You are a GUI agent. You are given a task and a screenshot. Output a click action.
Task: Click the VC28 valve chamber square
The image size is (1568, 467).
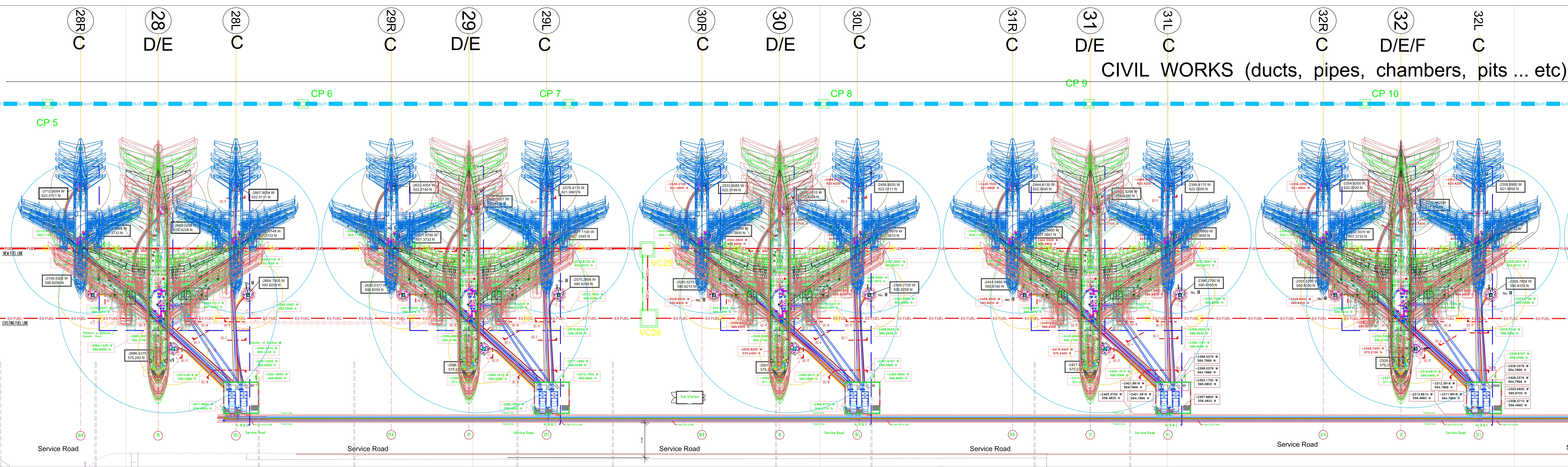click(x=649, y=318)
